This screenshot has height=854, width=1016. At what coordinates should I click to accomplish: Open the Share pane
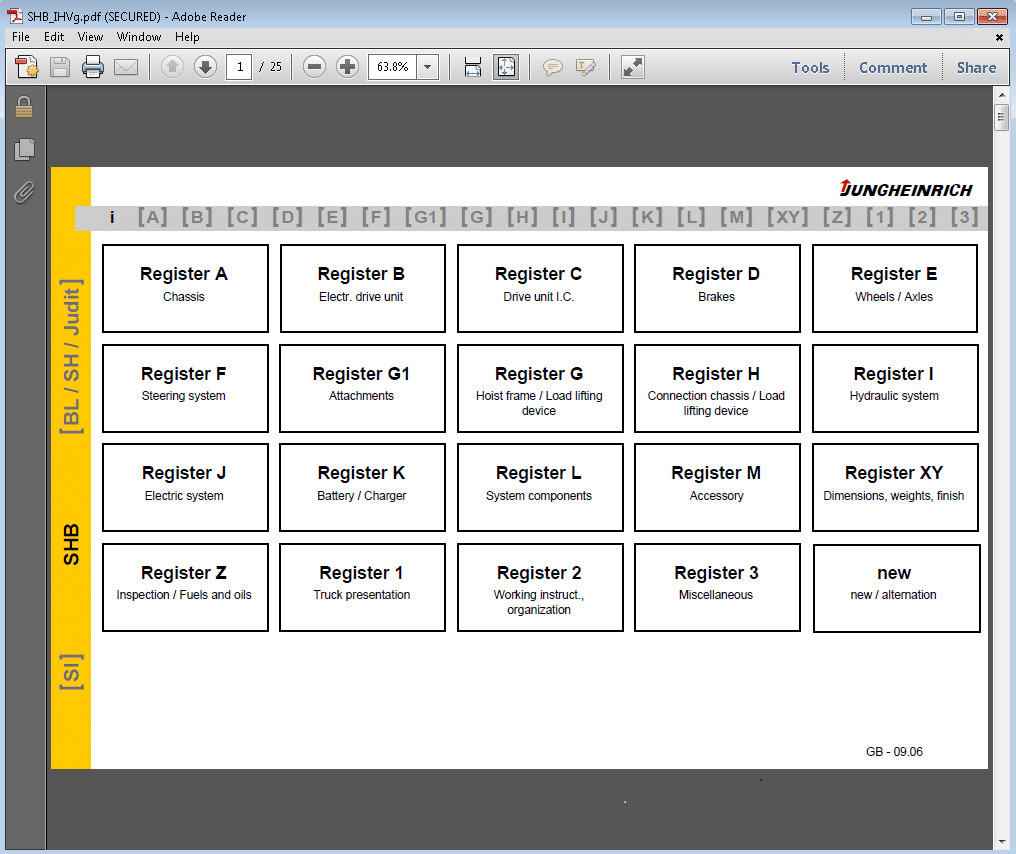coord(976,67)
